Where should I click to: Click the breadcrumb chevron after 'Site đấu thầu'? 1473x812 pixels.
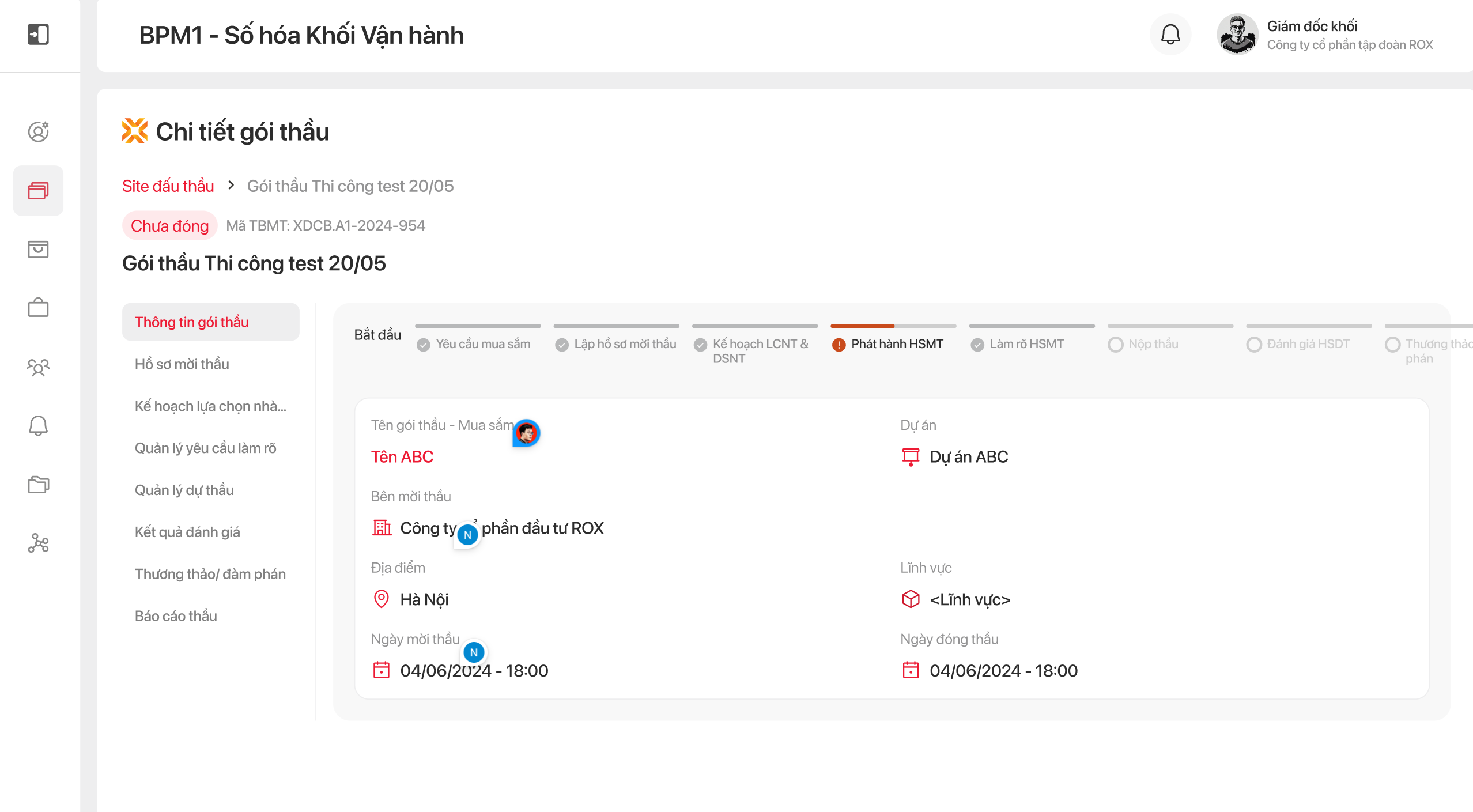click(x=231, y=186)
